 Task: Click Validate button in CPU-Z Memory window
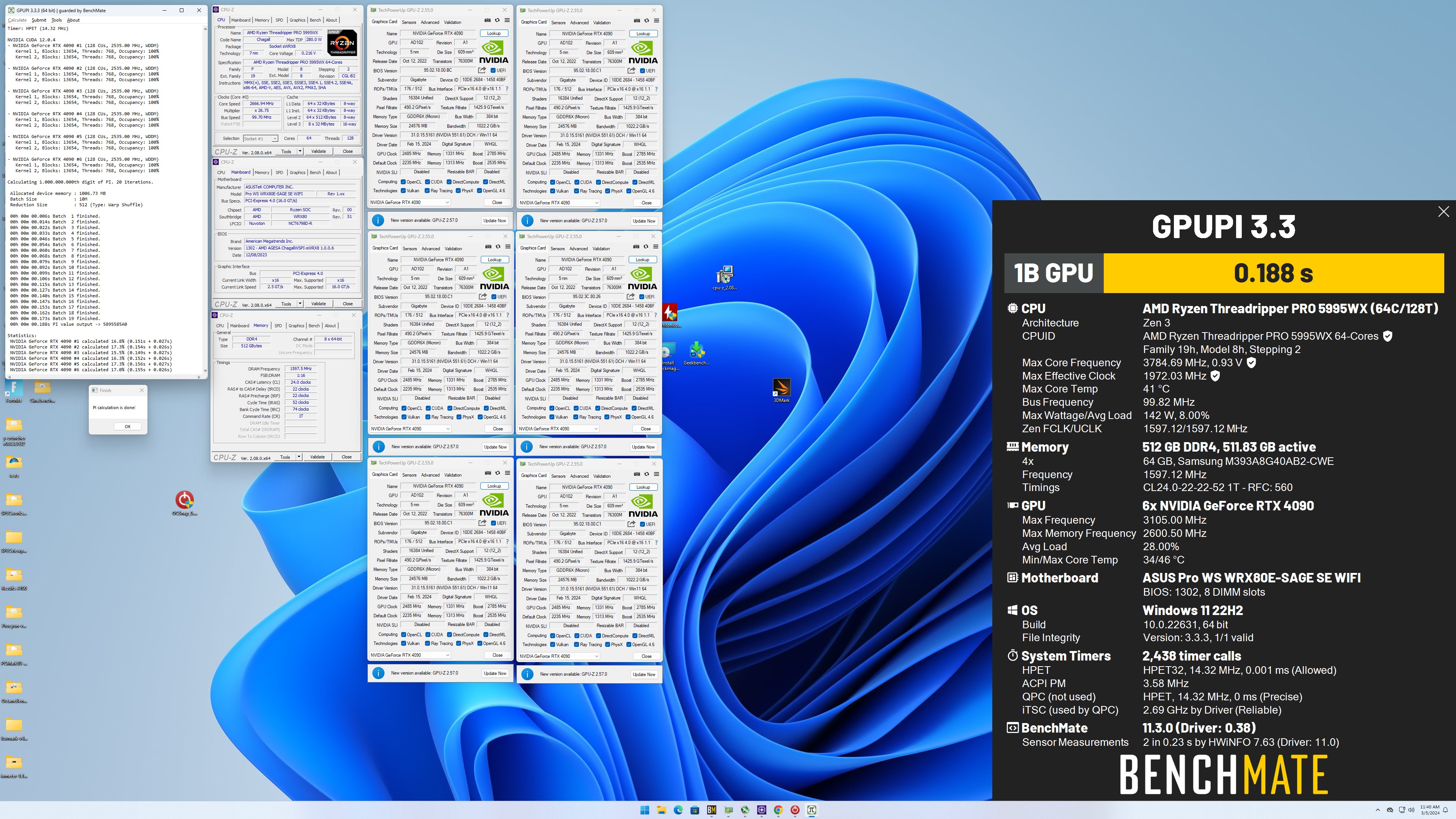click(317, 457)
